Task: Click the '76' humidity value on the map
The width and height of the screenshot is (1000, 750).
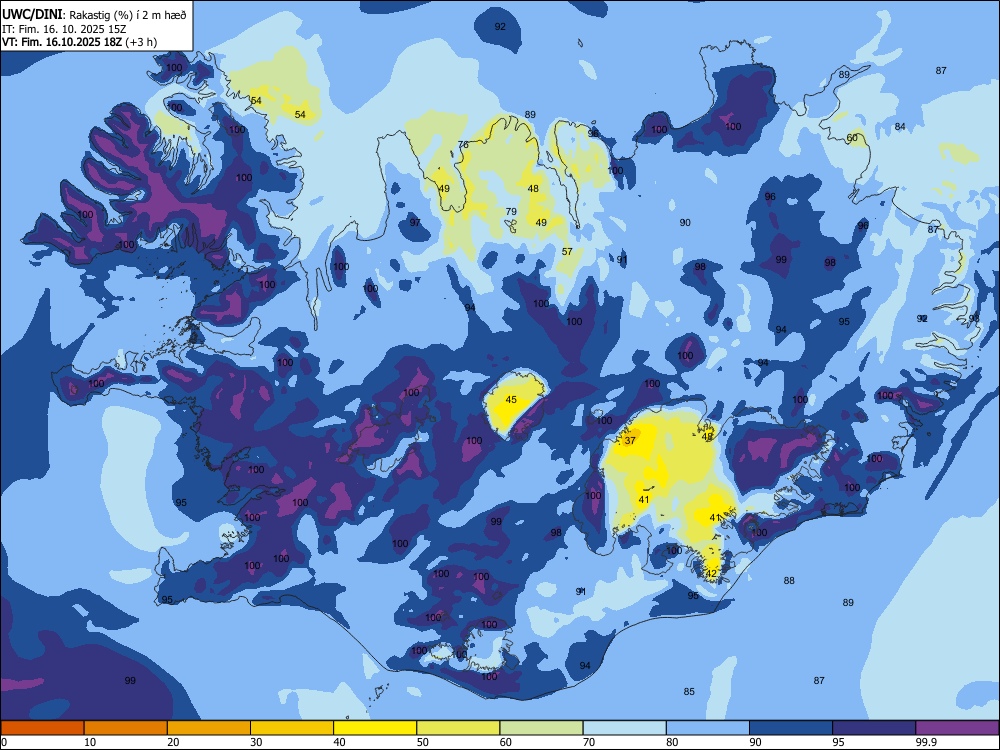Action: pos(464,145)
